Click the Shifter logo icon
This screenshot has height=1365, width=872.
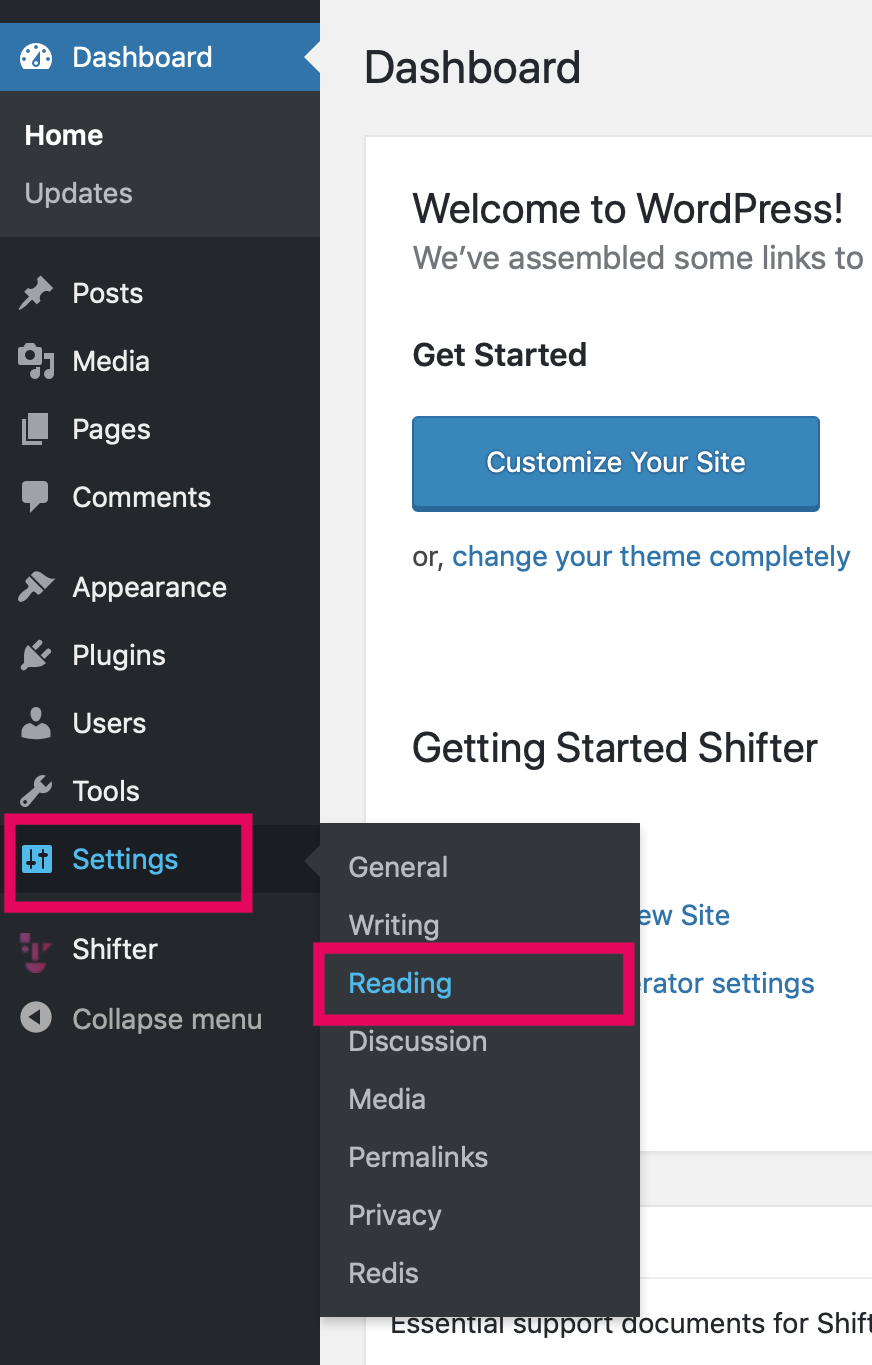(x=36, y=950)
